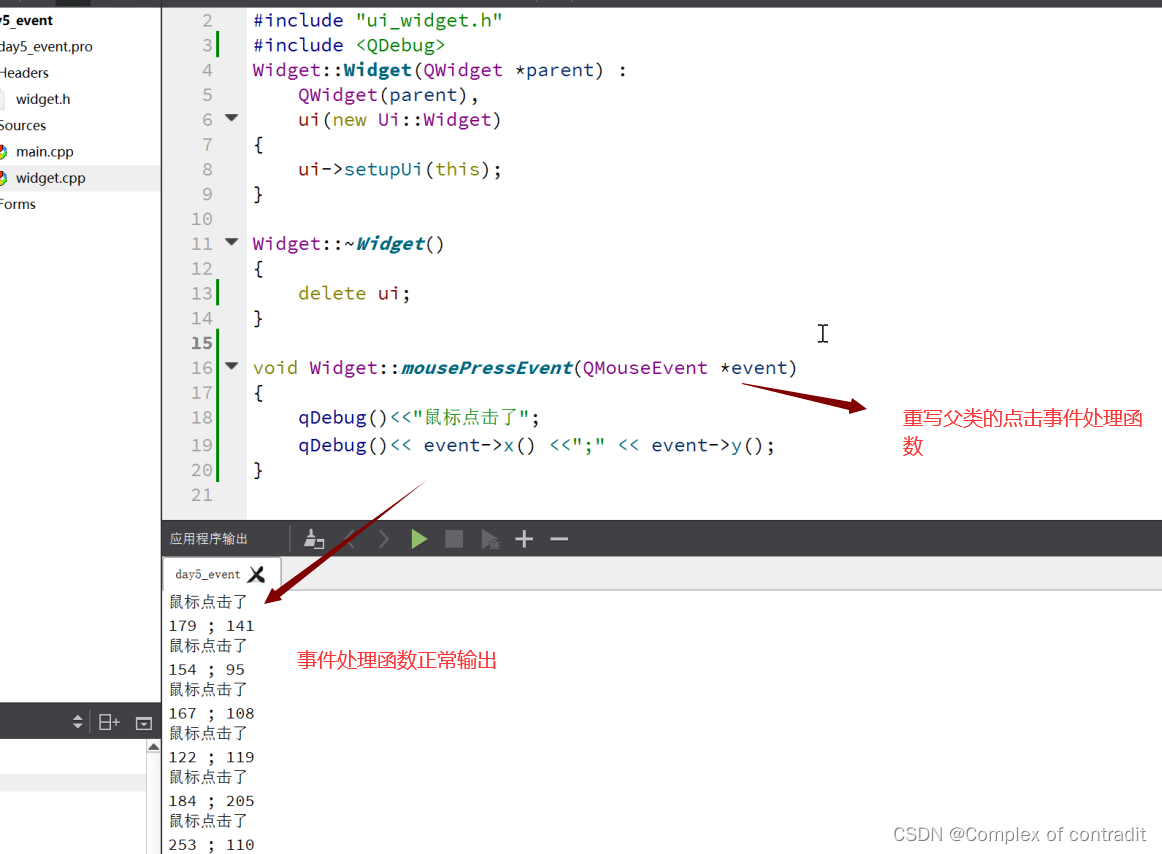Expand the Sources folder

click(x=23, y=125)
